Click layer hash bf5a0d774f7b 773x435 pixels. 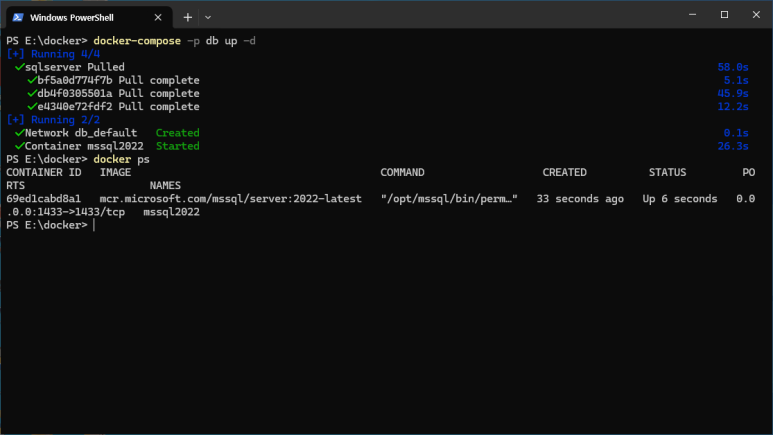[75, 80]
